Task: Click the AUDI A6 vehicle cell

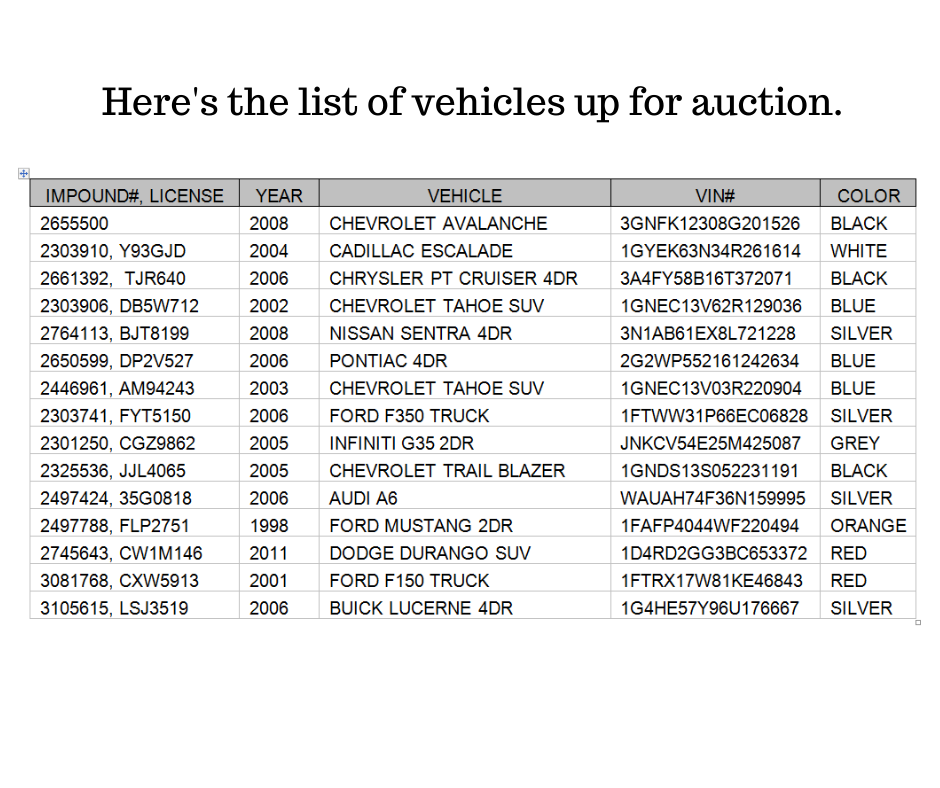Action: (465, 498)
